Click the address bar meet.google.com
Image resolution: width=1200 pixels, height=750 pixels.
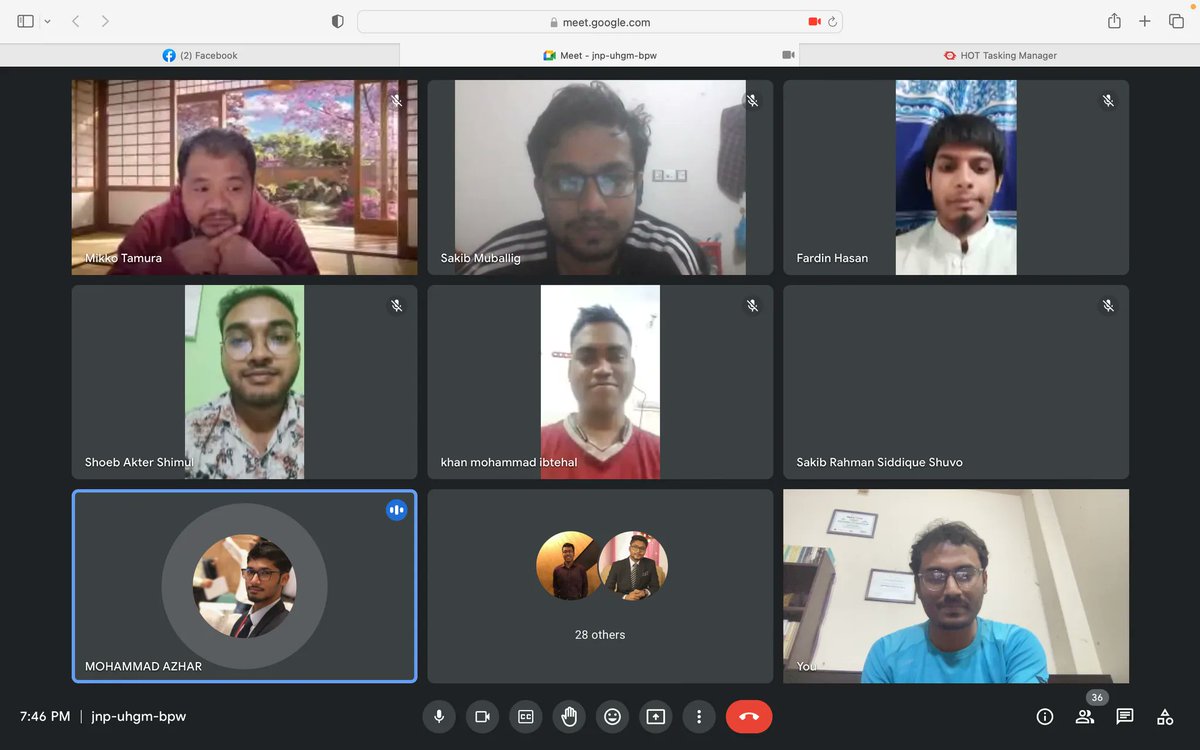pos(600,22)
